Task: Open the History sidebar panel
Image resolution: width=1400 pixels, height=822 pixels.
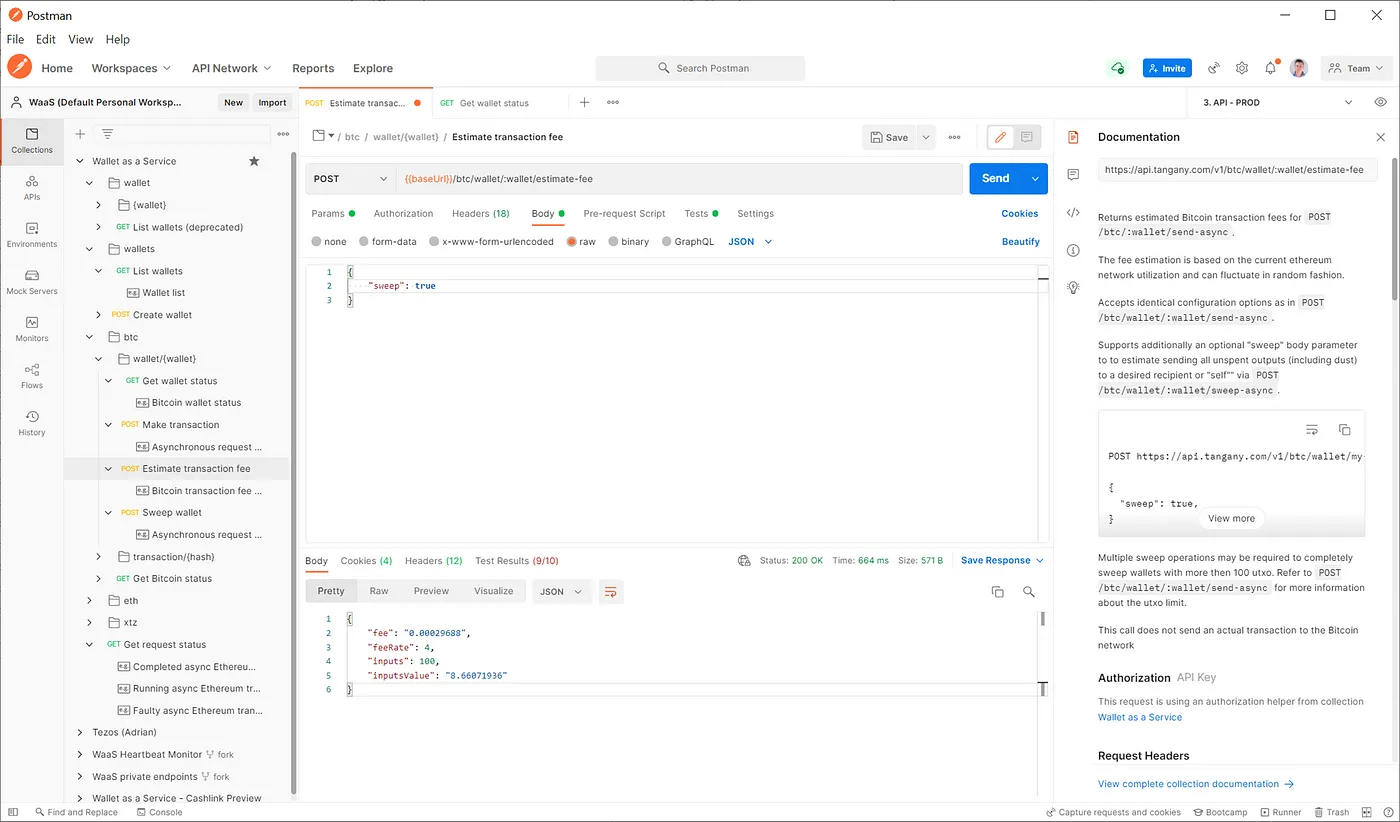Action: coord(32,423)
